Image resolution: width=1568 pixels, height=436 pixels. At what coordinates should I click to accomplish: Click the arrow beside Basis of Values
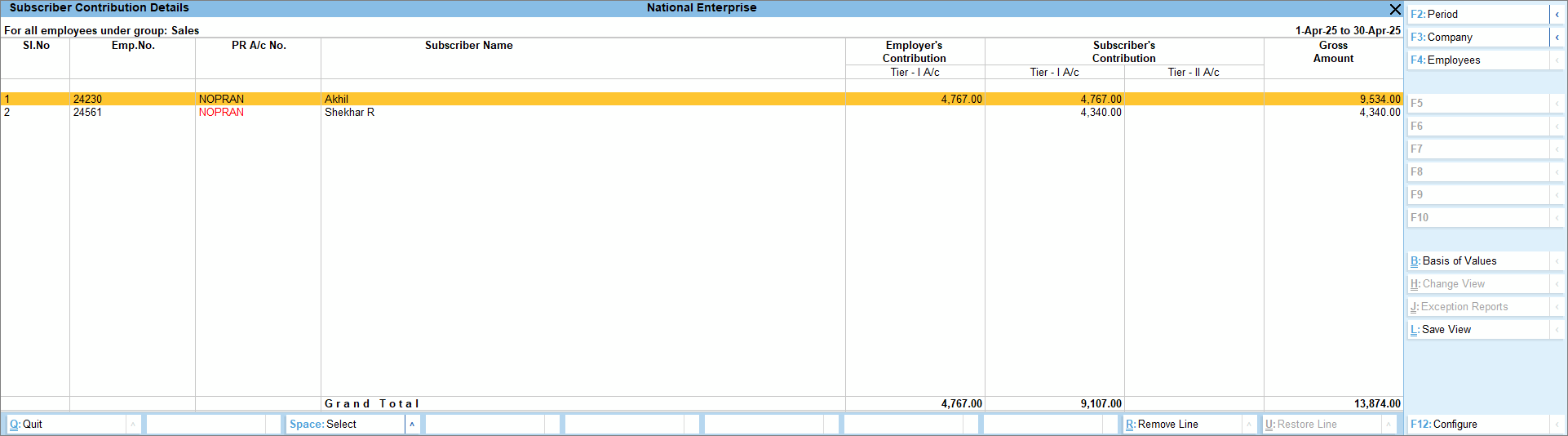[1557, 261]
